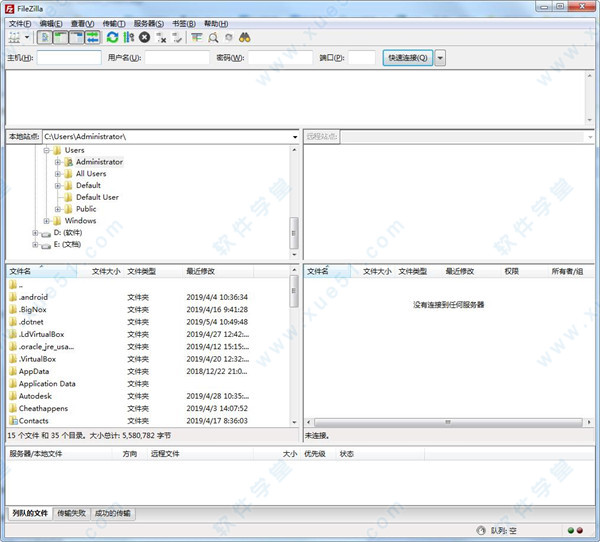Expand the Default tree node
This screenshot has width=600, height=542.
[x=57, y=186]
